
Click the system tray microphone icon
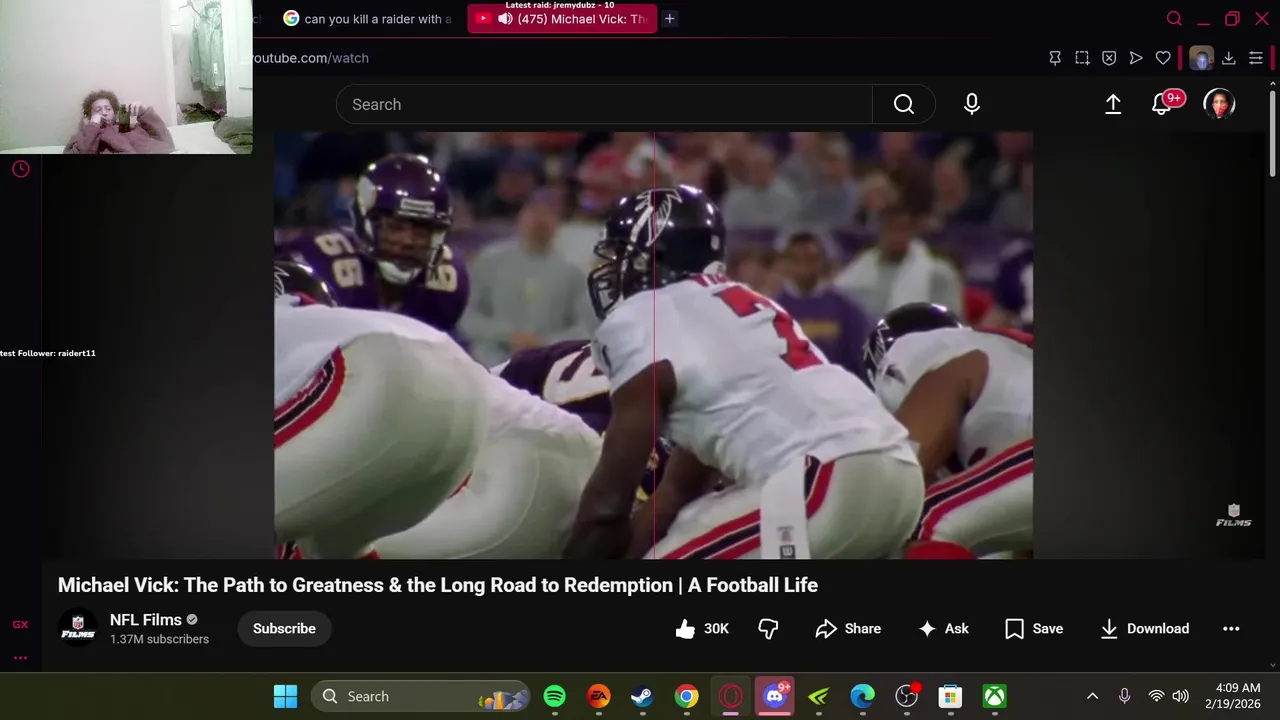1124,696
